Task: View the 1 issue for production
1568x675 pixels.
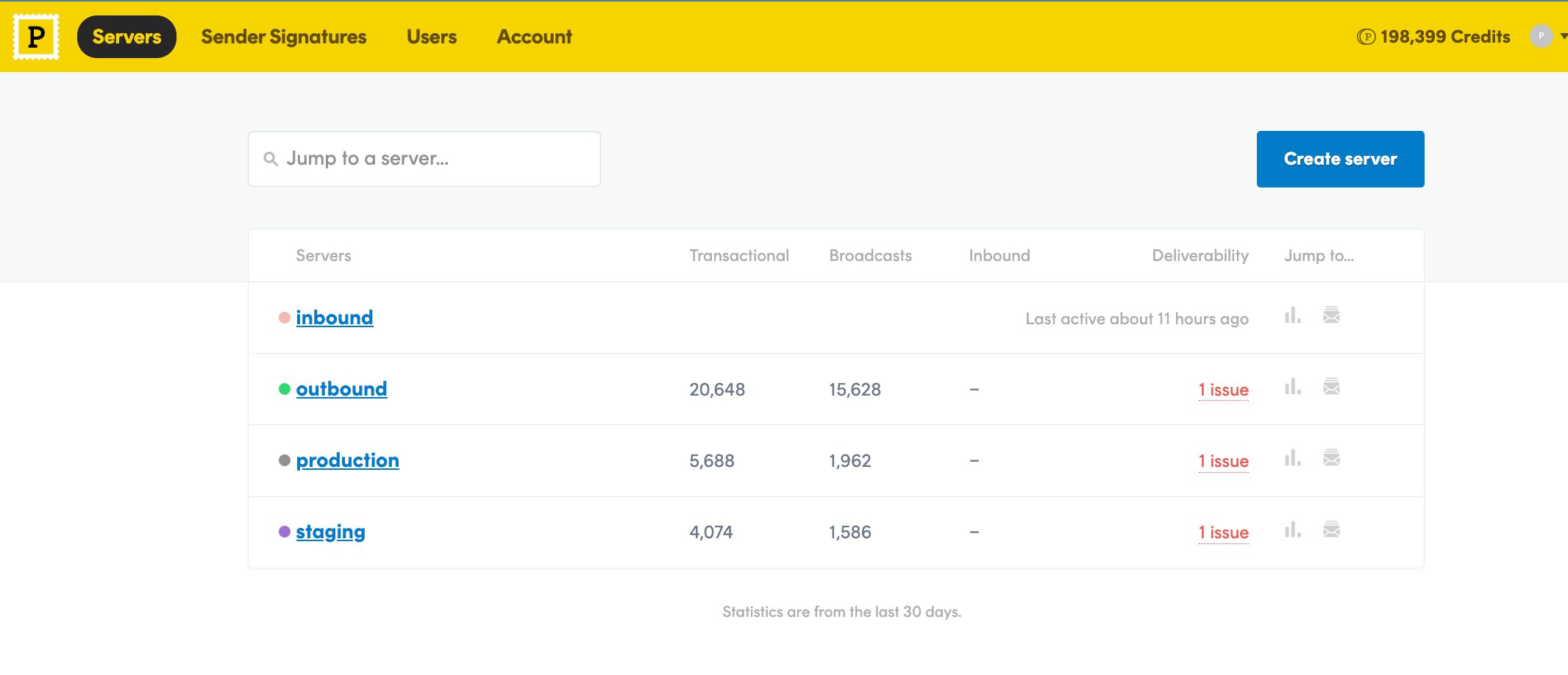Action: pos(1222,460)
